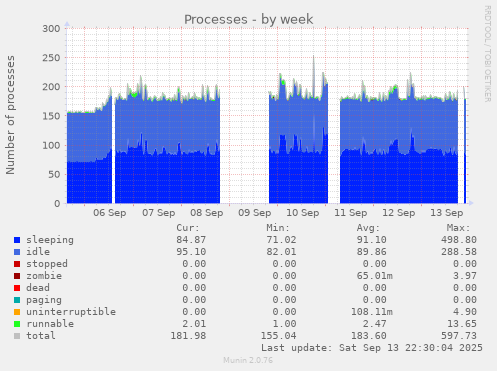Viewport: 497px width, 371px height.
Task: Click the 'runnable' legend label
Action: 50,324
